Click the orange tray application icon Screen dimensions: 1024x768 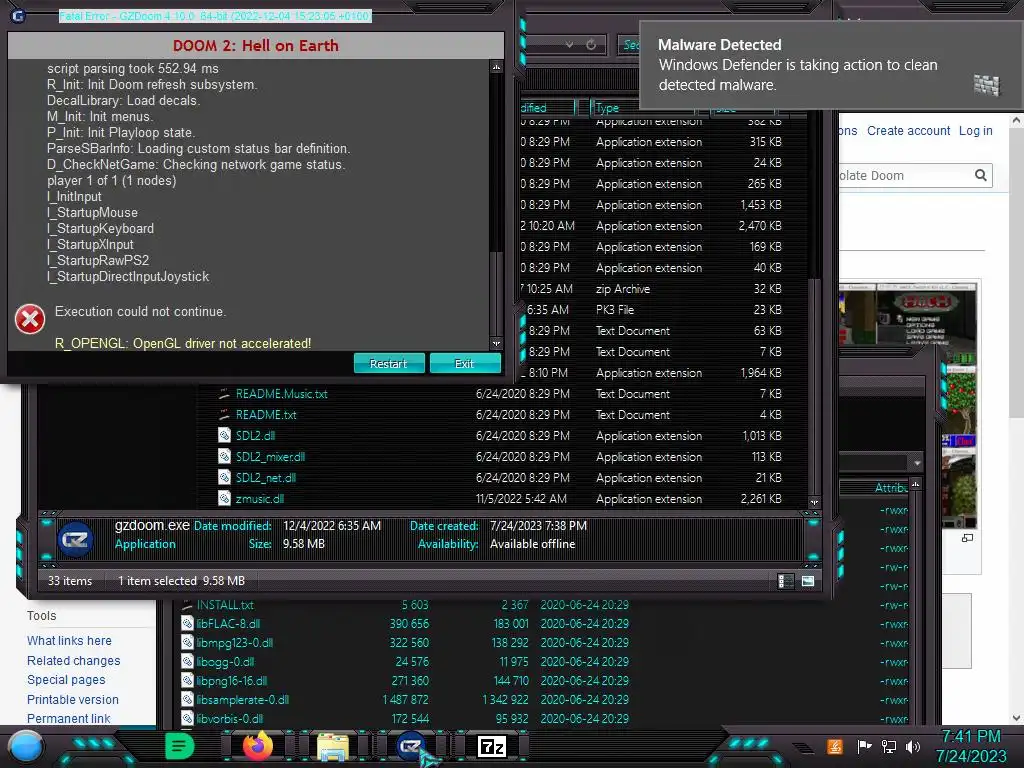[x=835, y=746]
